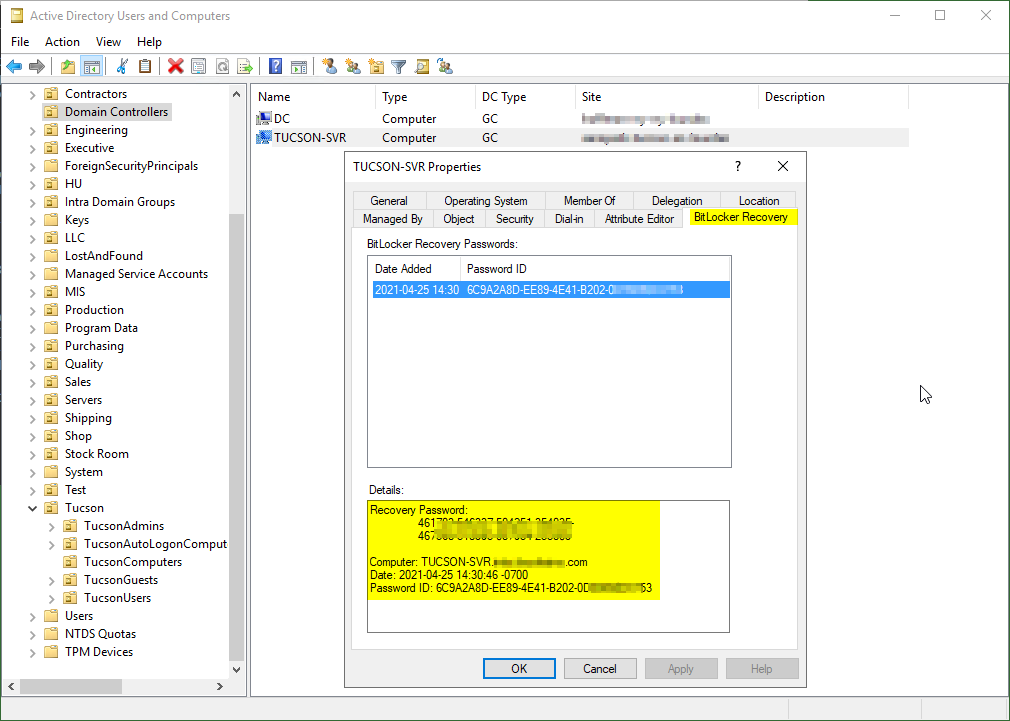Click the Site column header
Image resolution: width=1010 pixels, height=721 pixels.
[666, 97]
